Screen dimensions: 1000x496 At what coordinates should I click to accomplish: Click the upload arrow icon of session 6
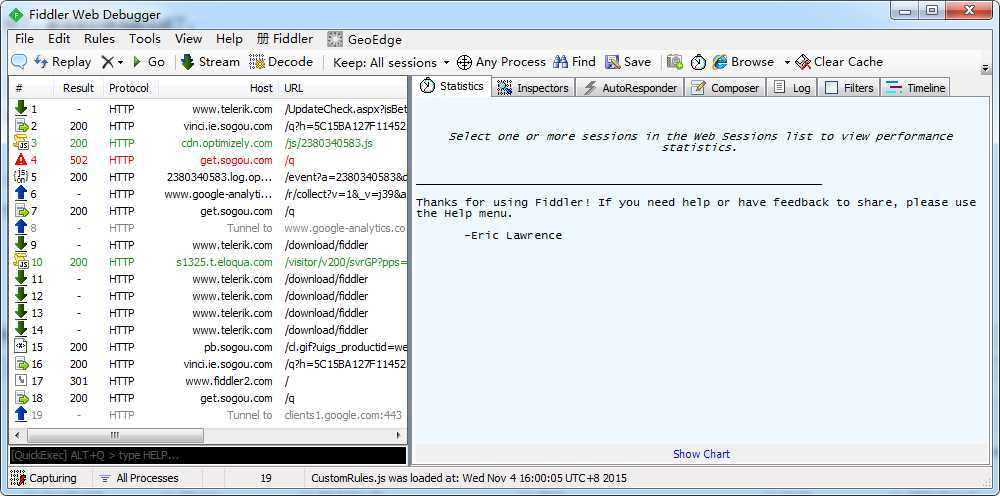coord(21,194)
